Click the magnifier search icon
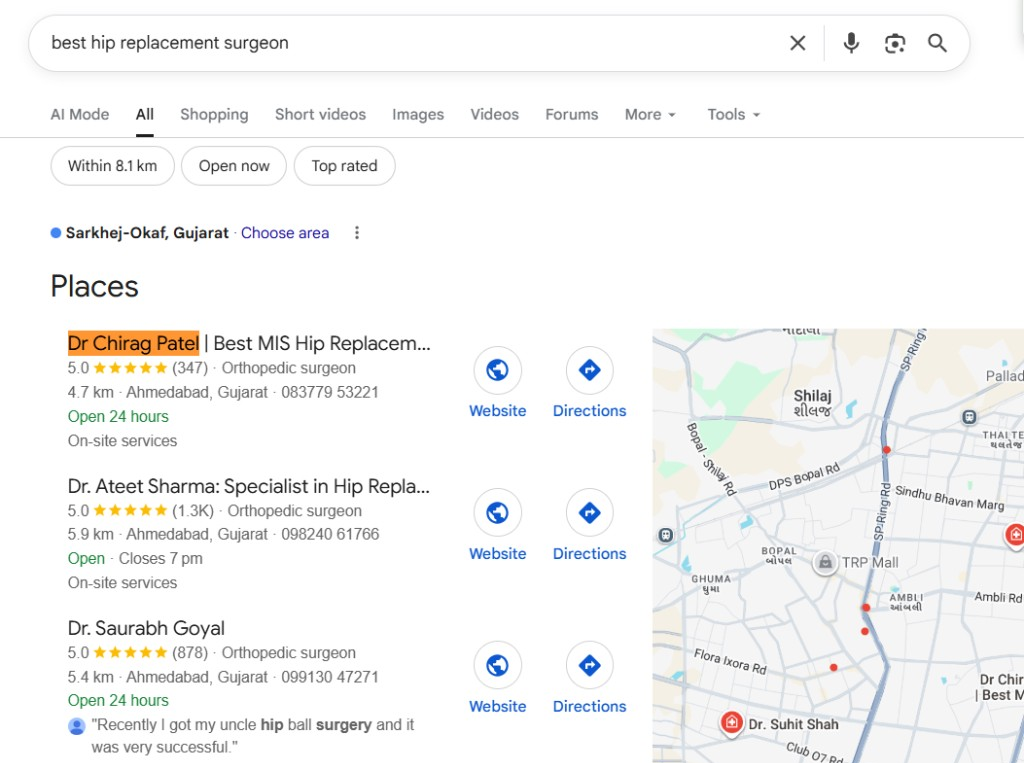 937,43
